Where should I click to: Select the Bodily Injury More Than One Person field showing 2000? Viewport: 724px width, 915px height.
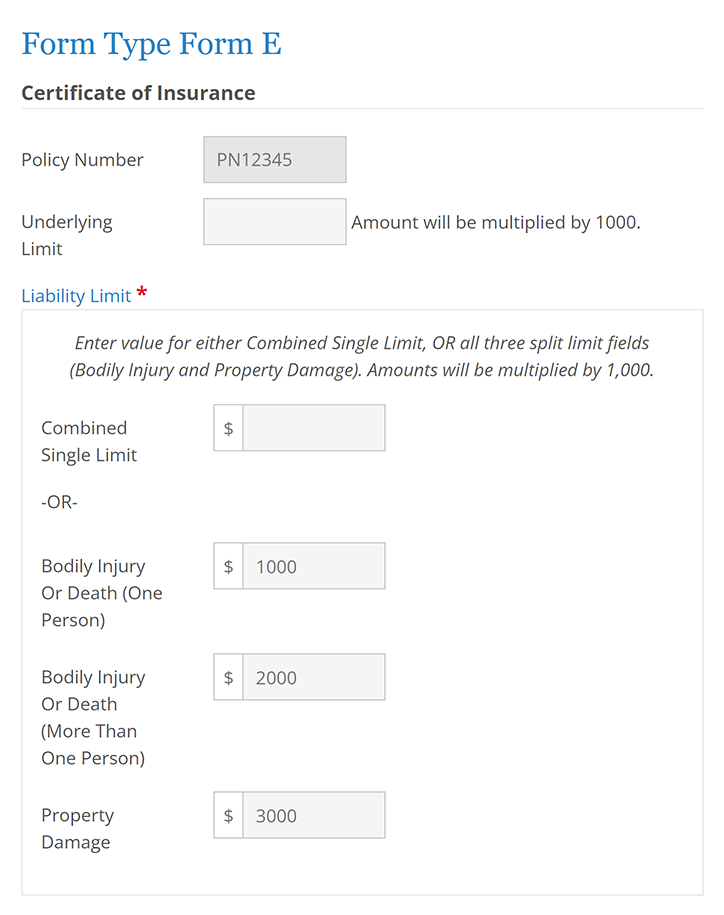pyautogui.click(x=313, y=677)
